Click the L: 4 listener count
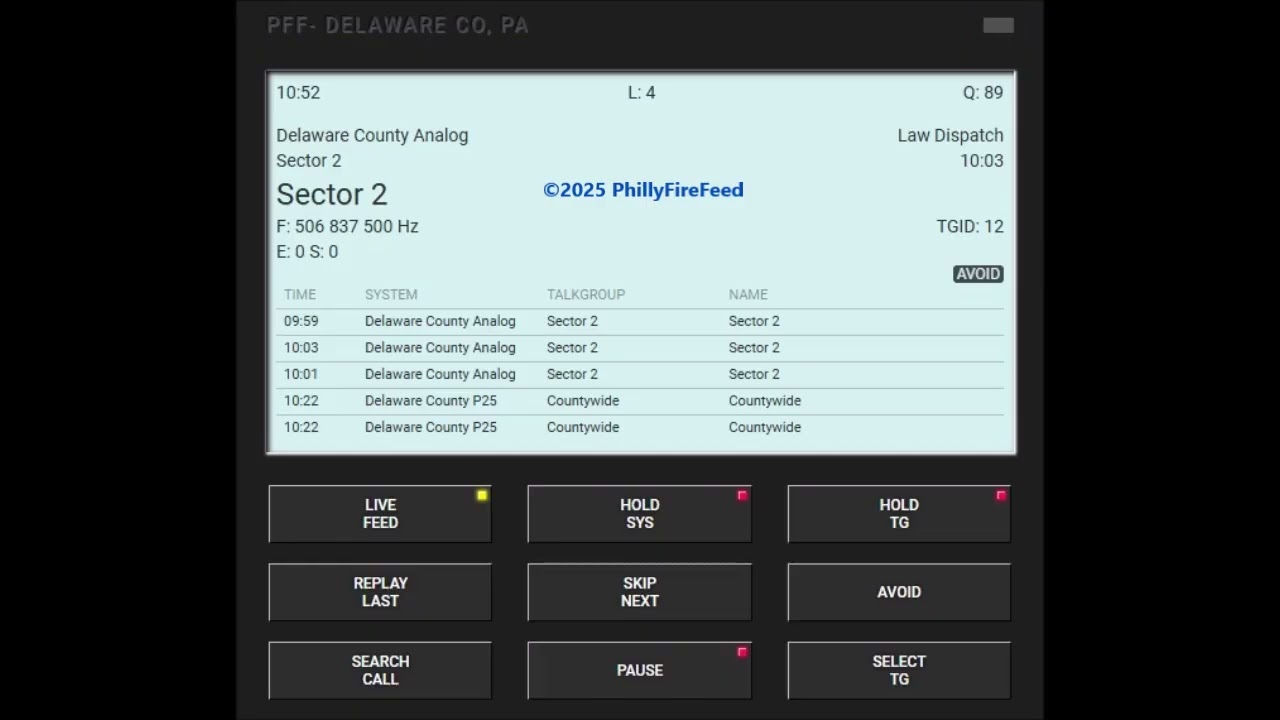The width and height of the screenshot is (1280, 720). coord(642,92)
